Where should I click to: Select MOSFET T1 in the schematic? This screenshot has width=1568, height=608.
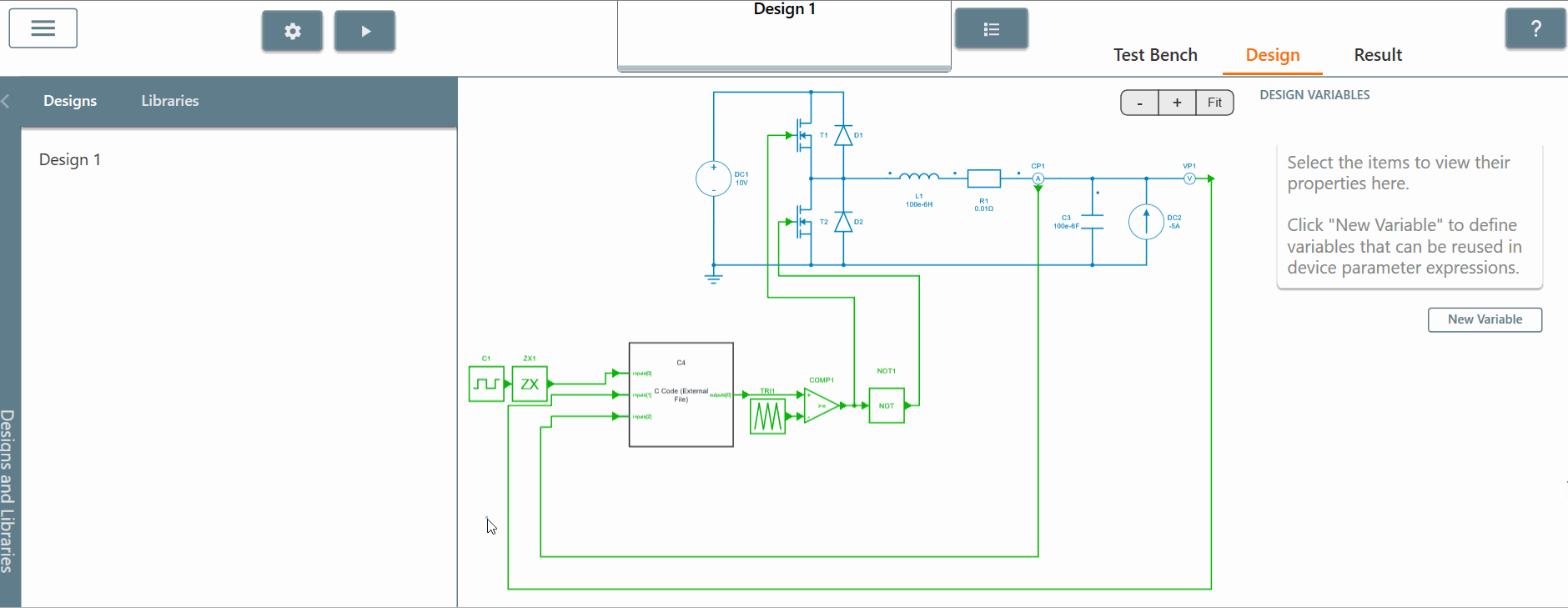(803, 135)
